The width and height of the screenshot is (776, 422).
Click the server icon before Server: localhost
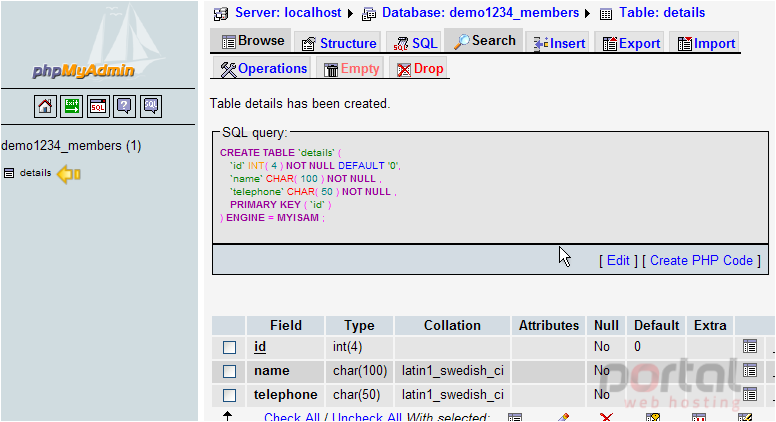coord(221,13)
